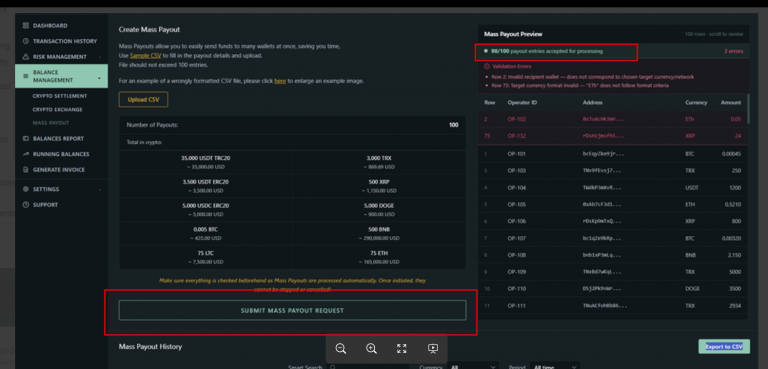
Task: Click the Risk Management warning triangle icon
Action: click(26, 57)
